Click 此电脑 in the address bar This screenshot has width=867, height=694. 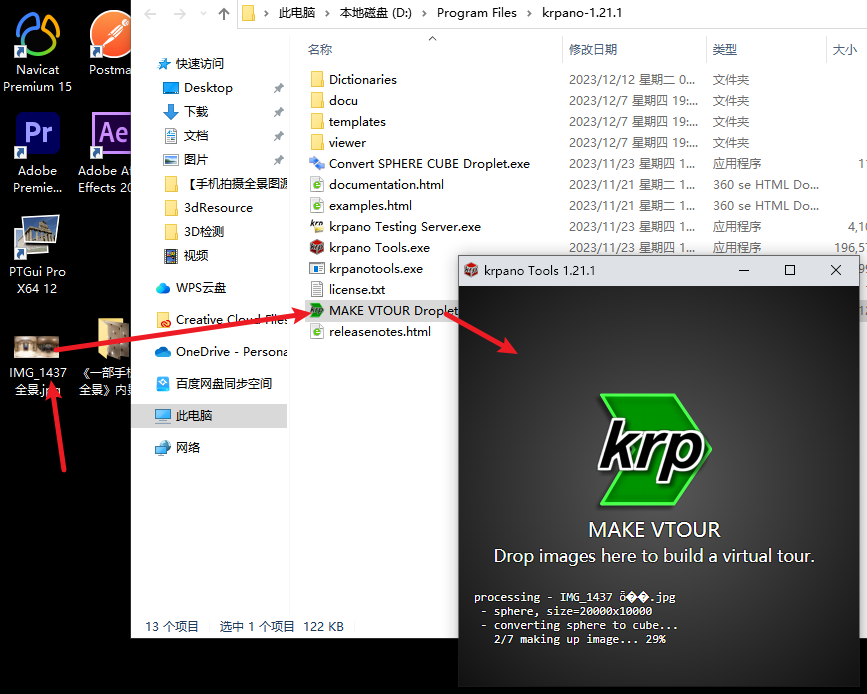[x=297, y=13]
